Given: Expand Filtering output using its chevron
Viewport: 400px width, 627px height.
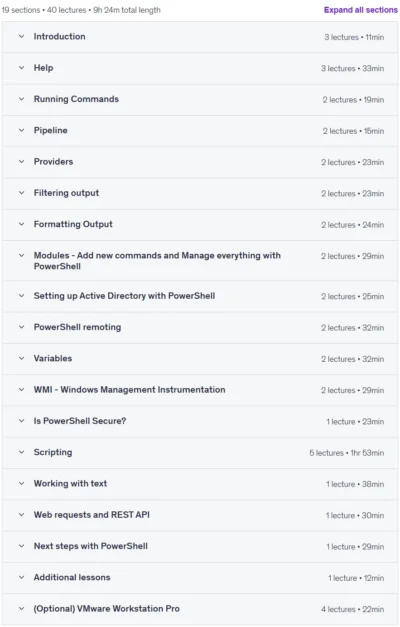Looking at the screenshot, I should click(x=22, y=193).
